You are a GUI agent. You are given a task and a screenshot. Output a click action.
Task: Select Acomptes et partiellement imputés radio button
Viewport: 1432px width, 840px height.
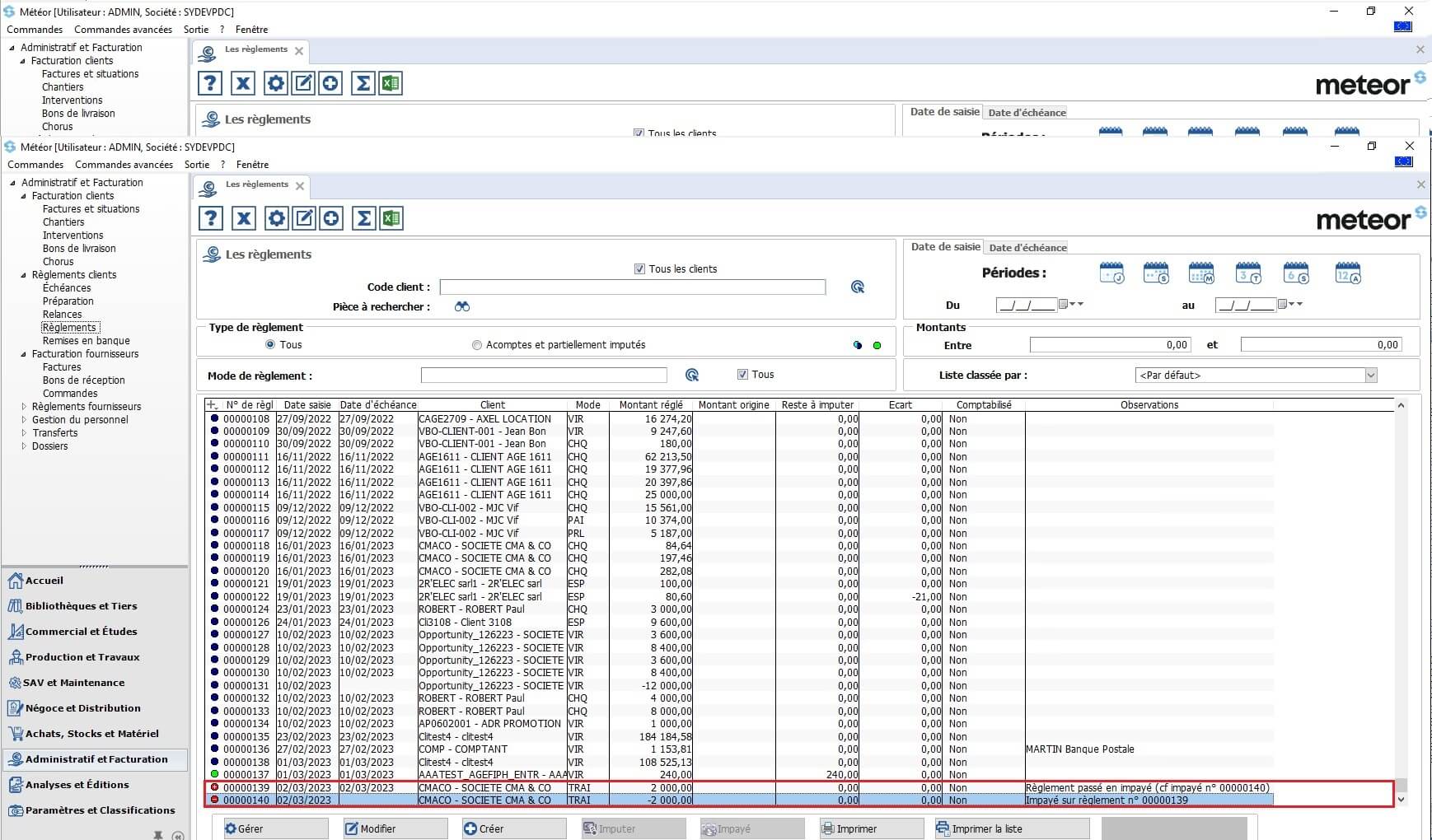476,345
